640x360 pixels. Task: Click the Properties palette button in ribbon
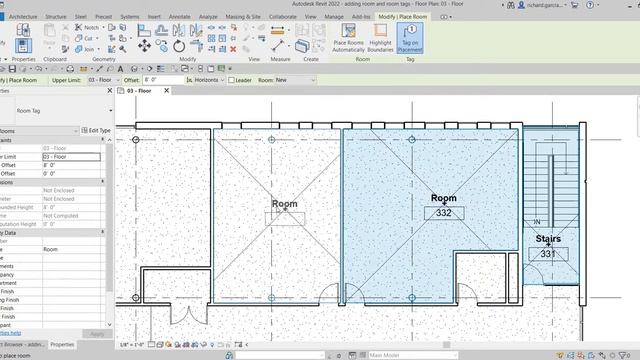[23, 45]
